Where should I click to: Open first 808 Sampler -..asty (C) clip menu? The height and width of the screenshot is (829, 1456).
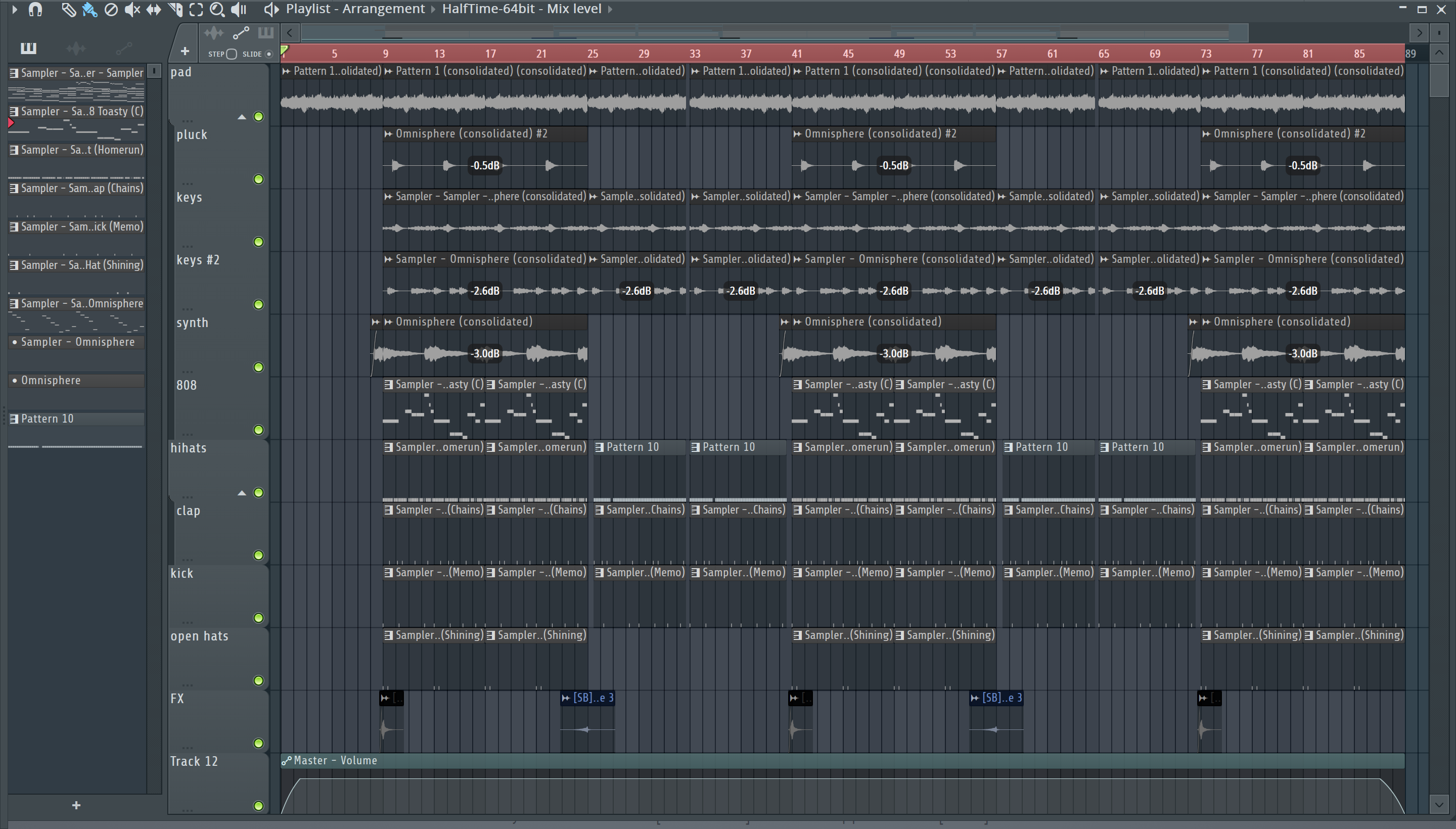click(x=388, y=384)
